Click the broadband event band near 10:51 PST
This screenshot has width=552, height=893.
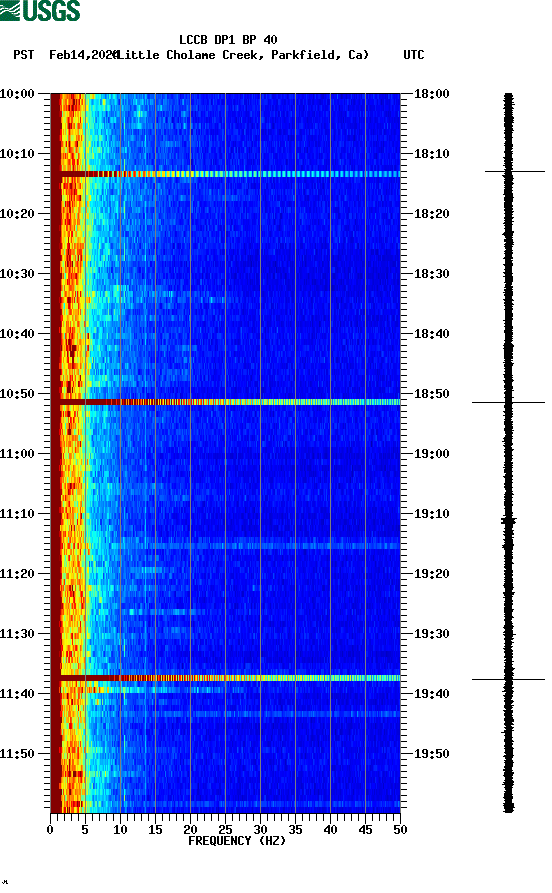226,402
